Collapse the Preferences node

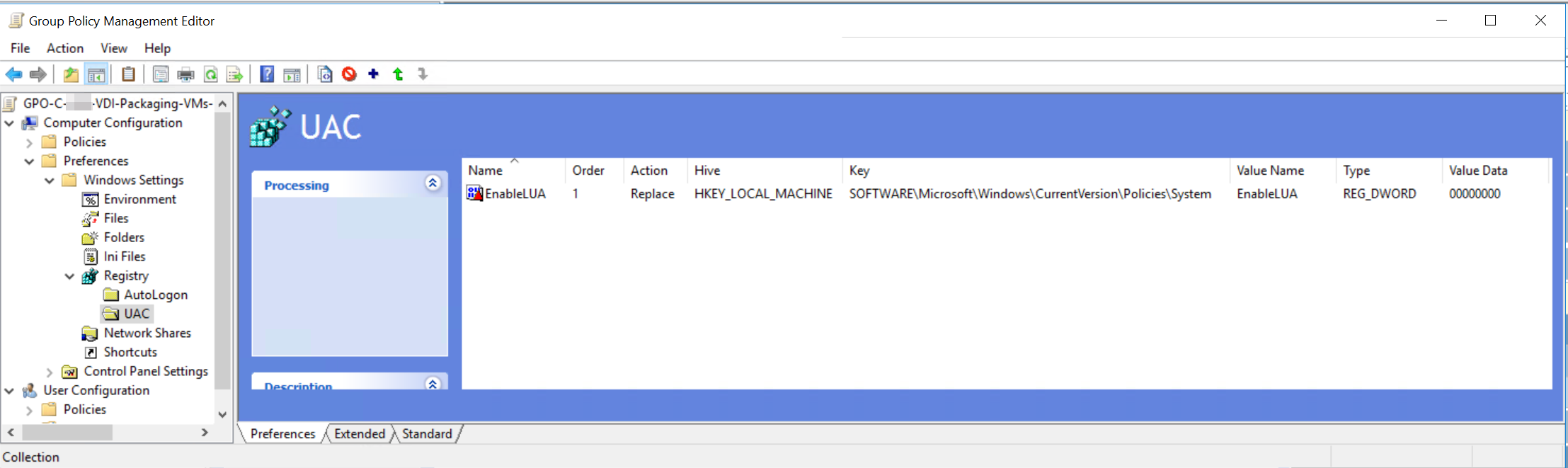(x=29, y=161)
